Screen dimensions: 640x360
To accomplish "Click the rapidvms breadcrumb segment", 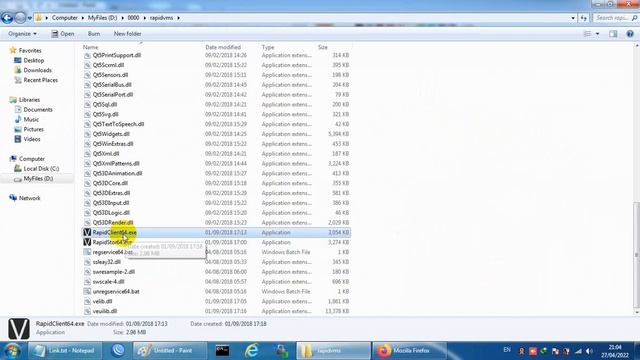I will tap(161, 18).
